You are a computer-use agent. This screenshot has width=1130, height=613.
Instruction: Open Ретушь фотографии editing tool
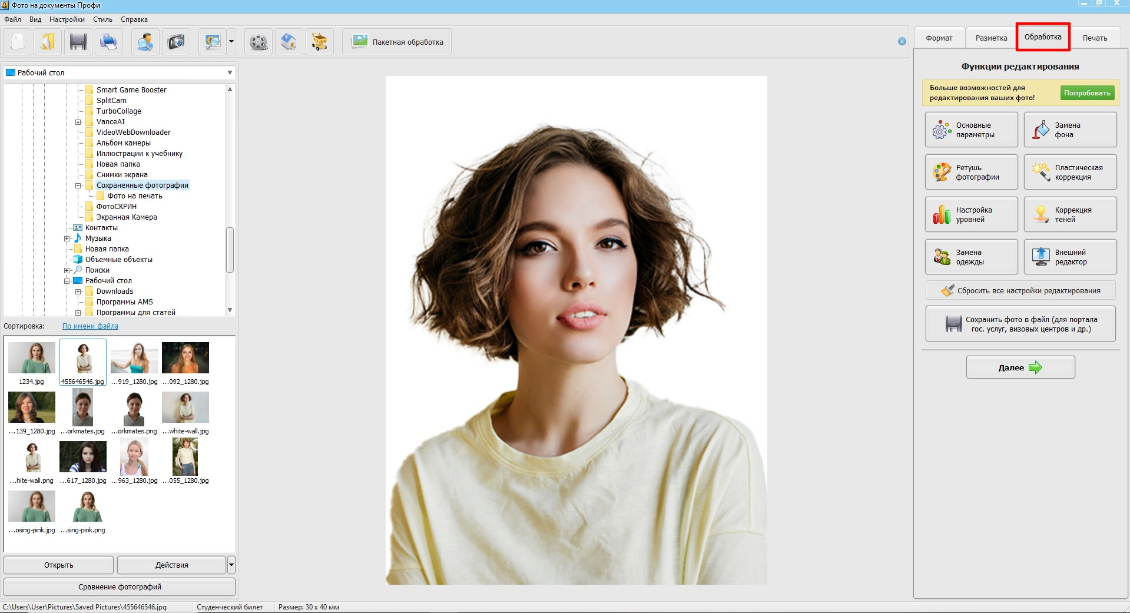(x=972, y=172)
